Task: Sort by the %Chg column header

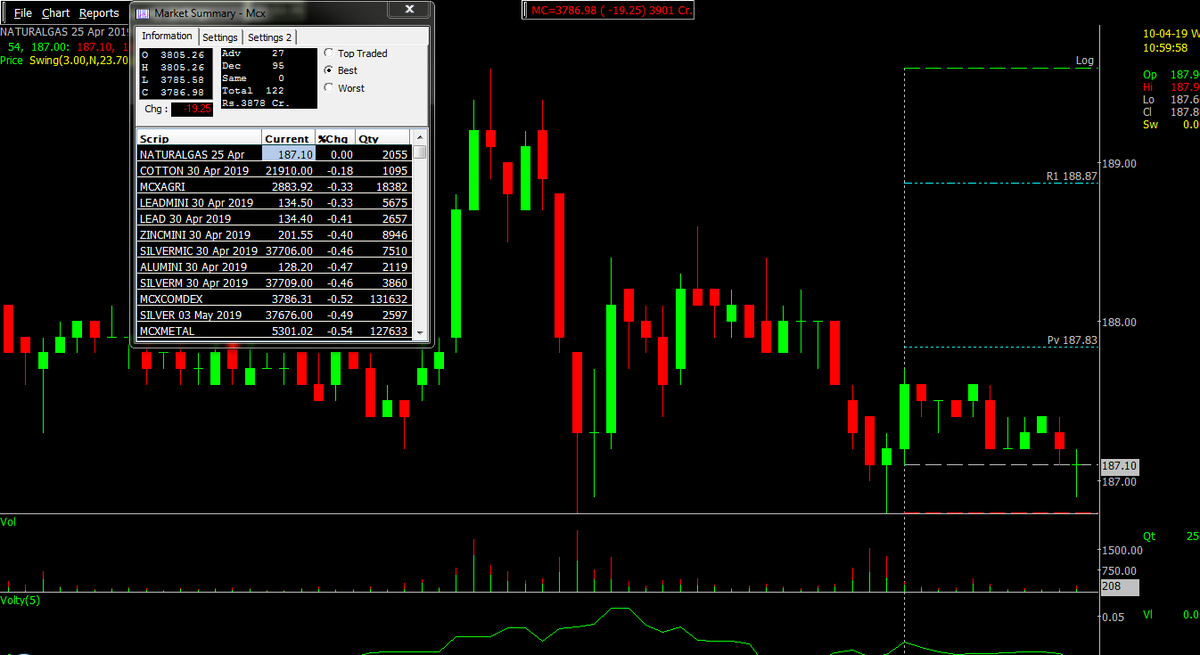Action: pos(333,138)
